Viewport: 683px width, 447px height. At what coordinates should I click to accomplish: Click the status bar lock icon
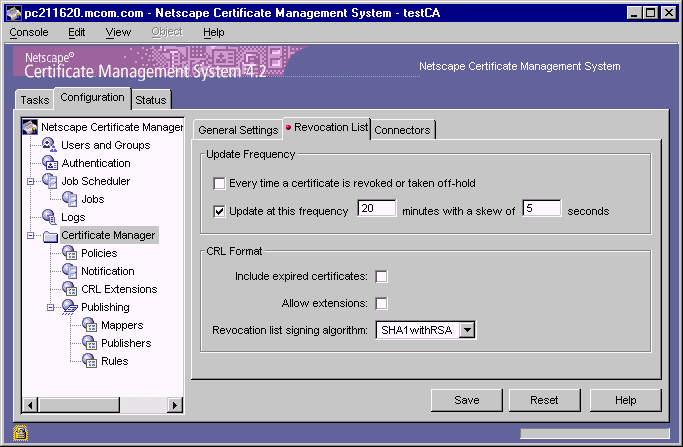20,433
